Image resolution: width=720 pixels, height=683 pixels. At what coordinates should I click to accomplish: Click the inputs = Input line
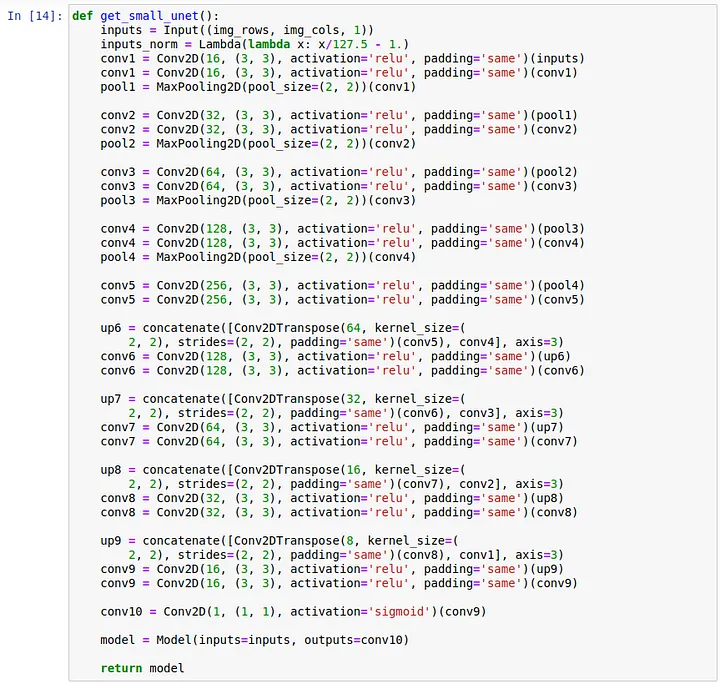(237, 30)
